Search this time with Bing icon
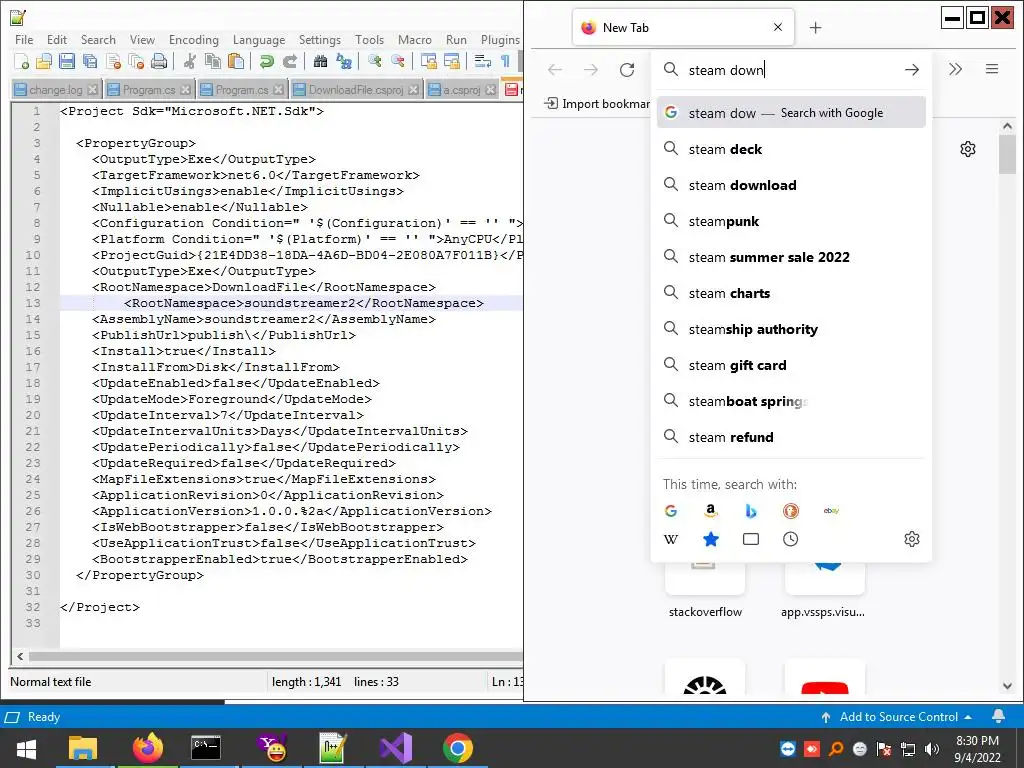 point(751,511)
